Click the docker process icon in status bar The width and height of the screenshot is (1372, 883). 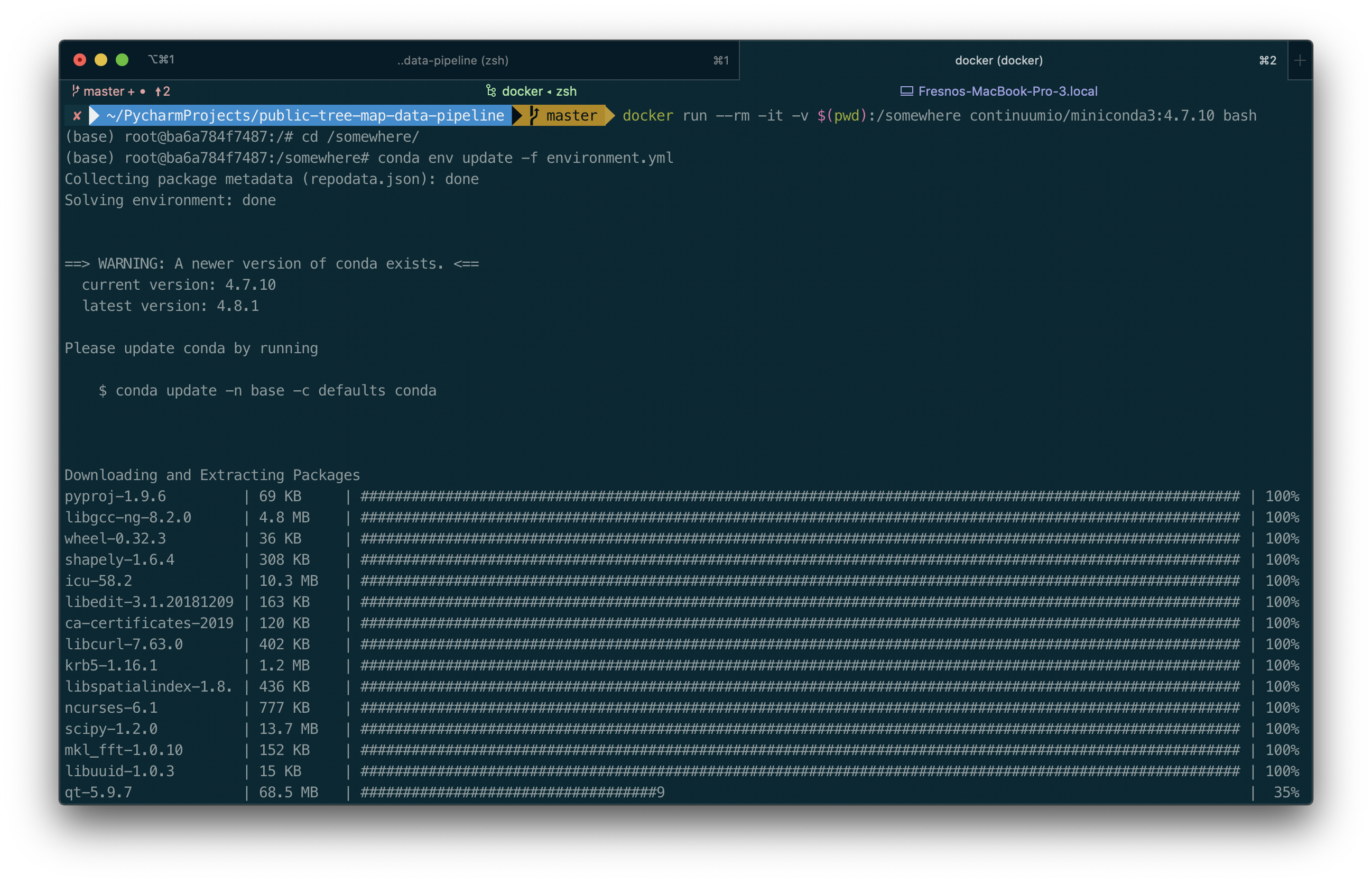point(491,90)
